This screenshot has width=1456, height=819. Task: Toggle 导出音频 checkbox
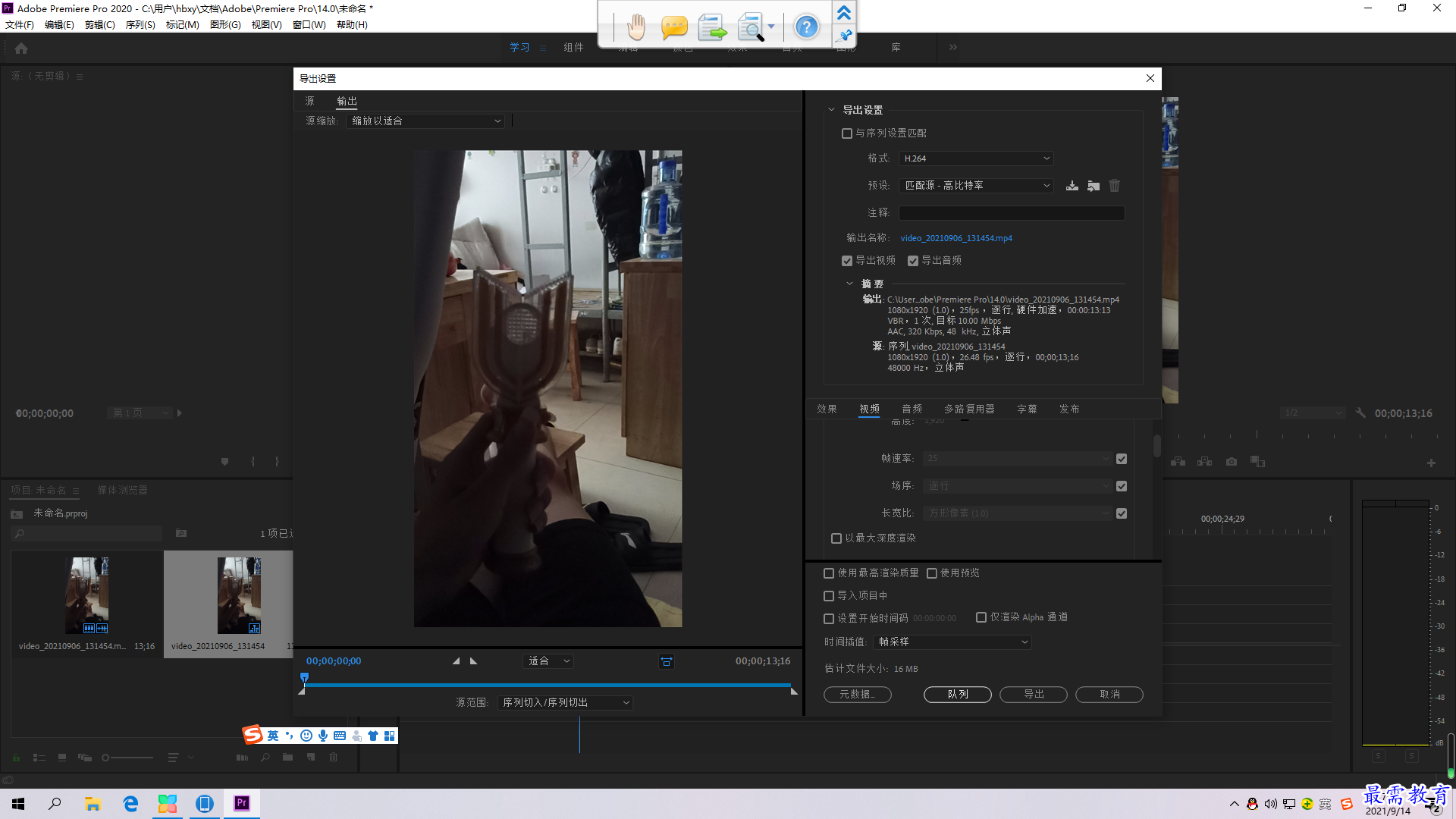(913, 261)
